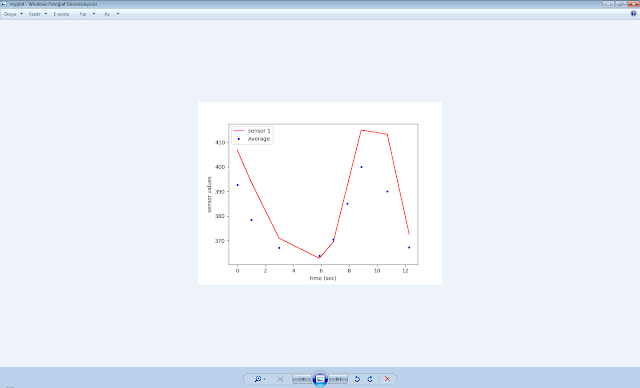640x388 pixels.
Task: Close the Photo Viewer window
Action: (633, 4)
